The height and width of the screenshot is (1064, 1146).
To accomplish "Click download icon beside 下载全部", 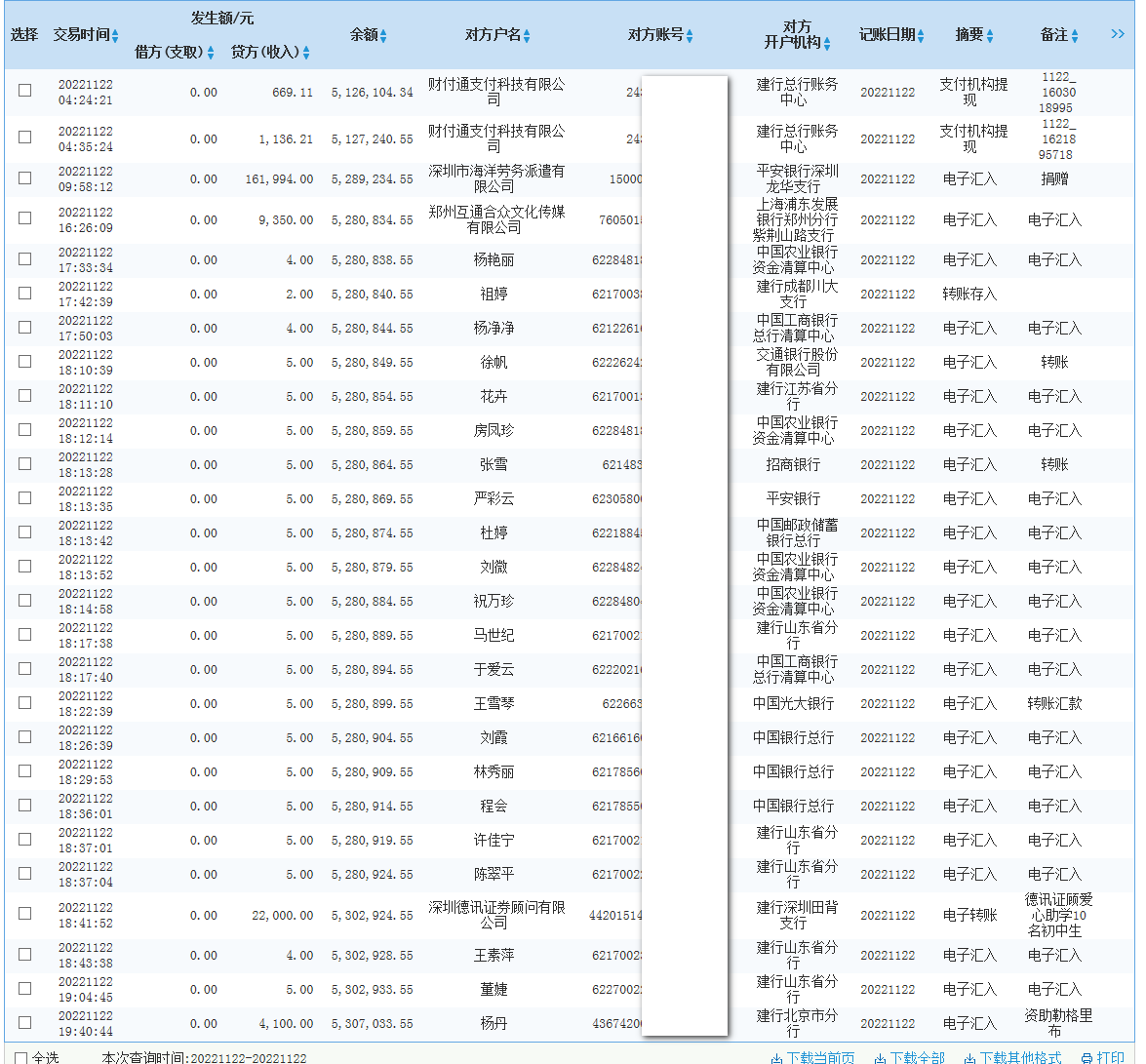I will pyautogui.click(x=881, y=1058).
